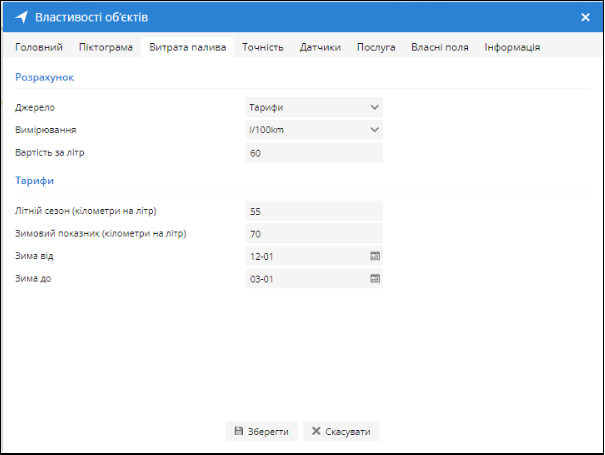The height and width of the screenshot is (455, 605).
Task: Go to the Точність tab
Action: [x=263, y=47]
